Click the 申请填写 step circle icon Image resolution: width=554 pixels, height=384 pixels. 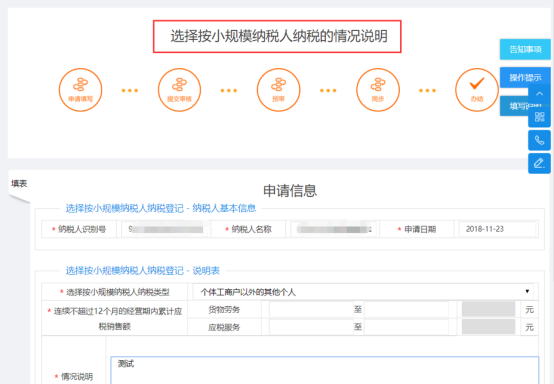pyautogui.click(x=81, y=90)
